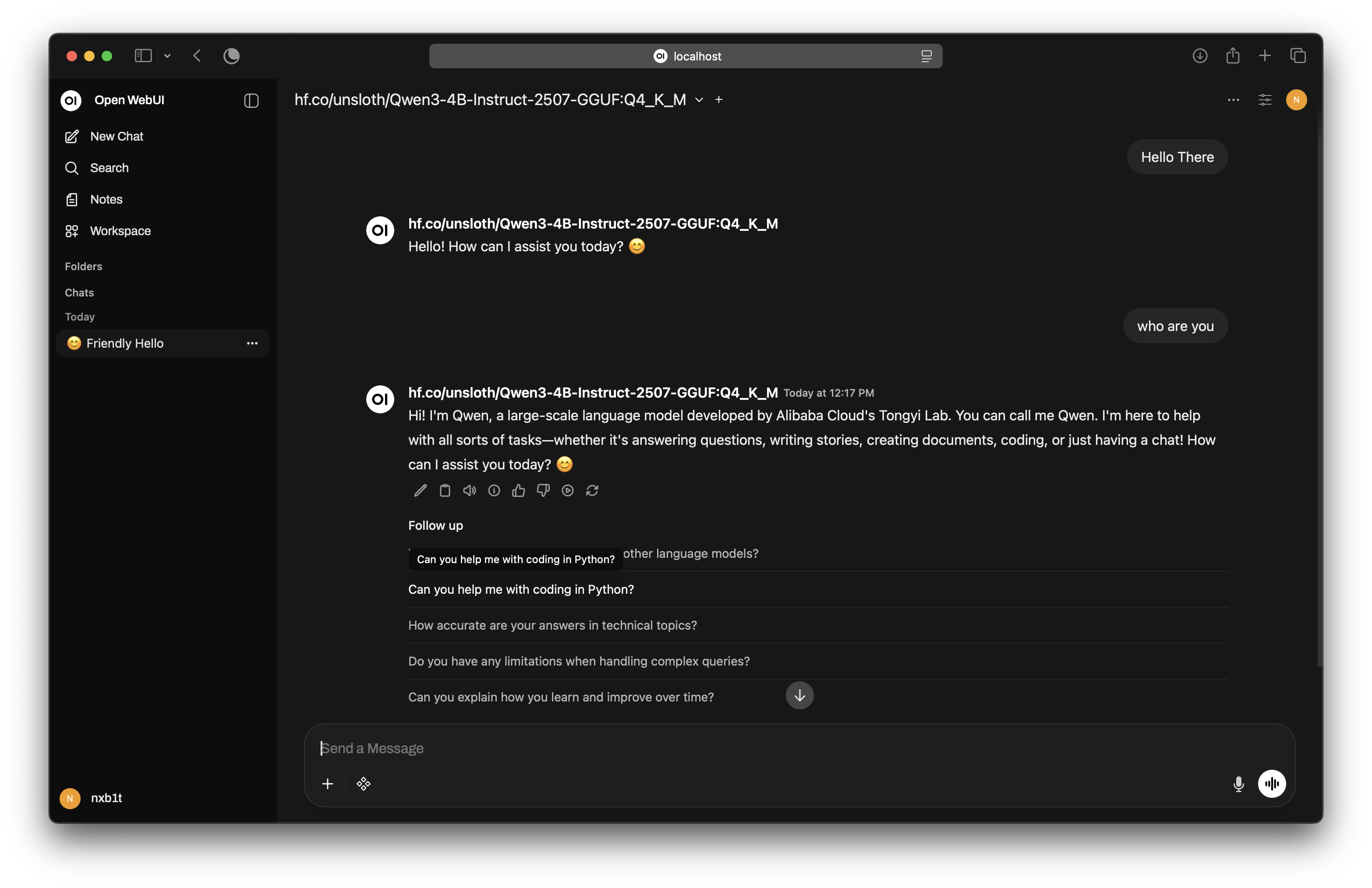Select follow-up question about Python coding help
The width and height of the screenshot is (1372, 888).
click(x=520, y=589)
